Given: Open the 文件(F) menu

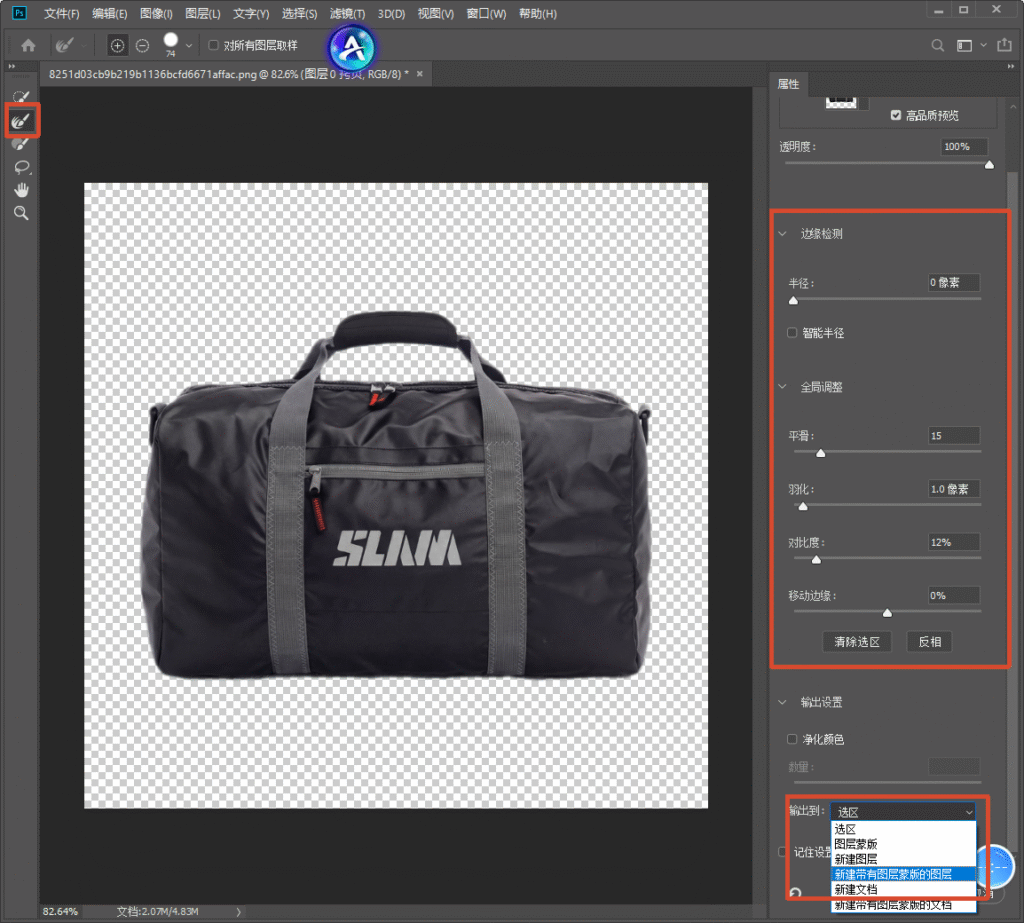Looking at the screenshot, I should pyautogui.click(x=61, y=14).
